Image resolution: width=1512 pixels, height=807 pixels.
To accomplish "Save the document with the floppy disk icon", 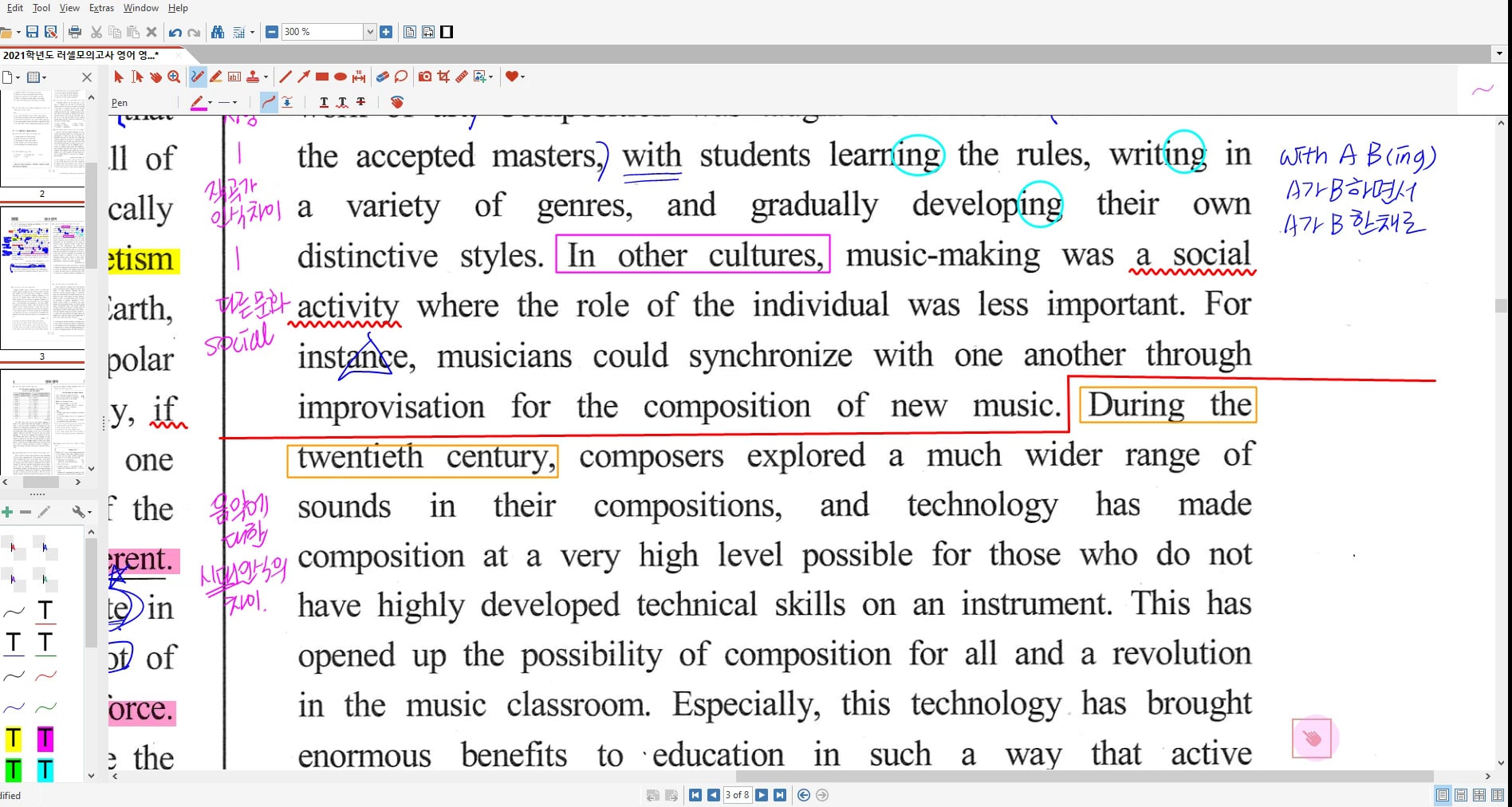I will 32,32.
